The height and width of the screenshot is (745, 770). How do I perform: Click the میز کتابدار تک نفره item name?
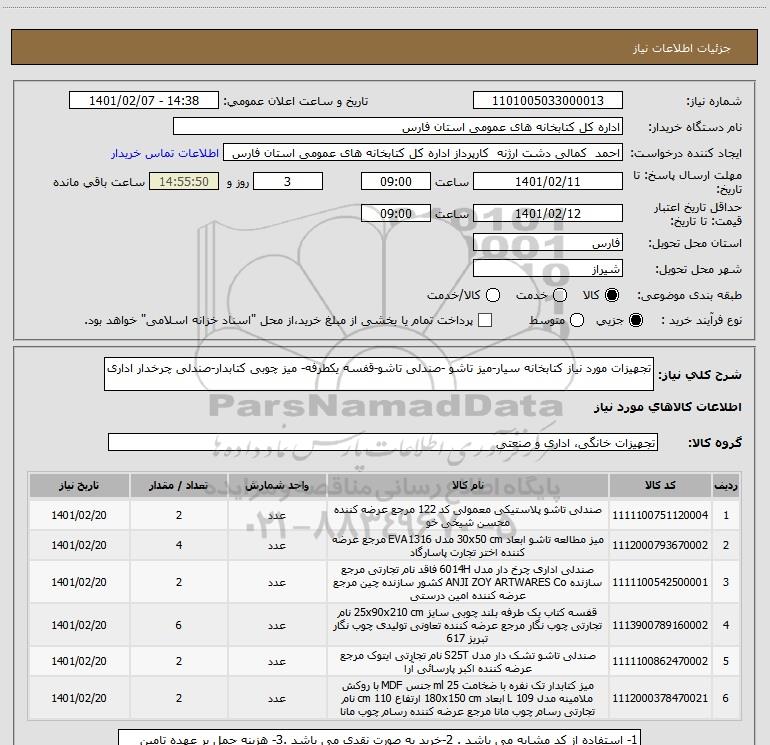coord(468,698)
